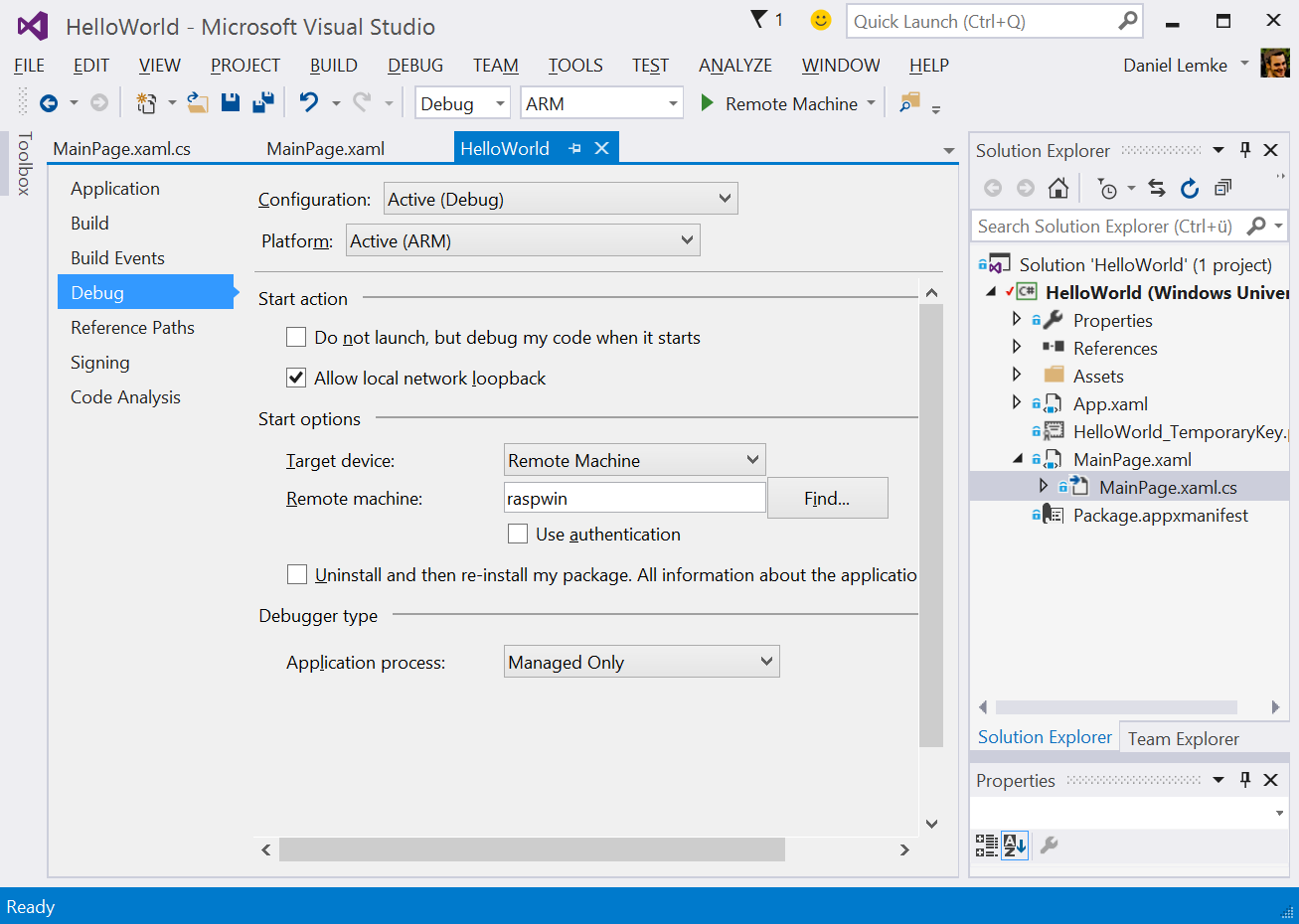
Task: Click the Find... button
Action: pos(827,498)
